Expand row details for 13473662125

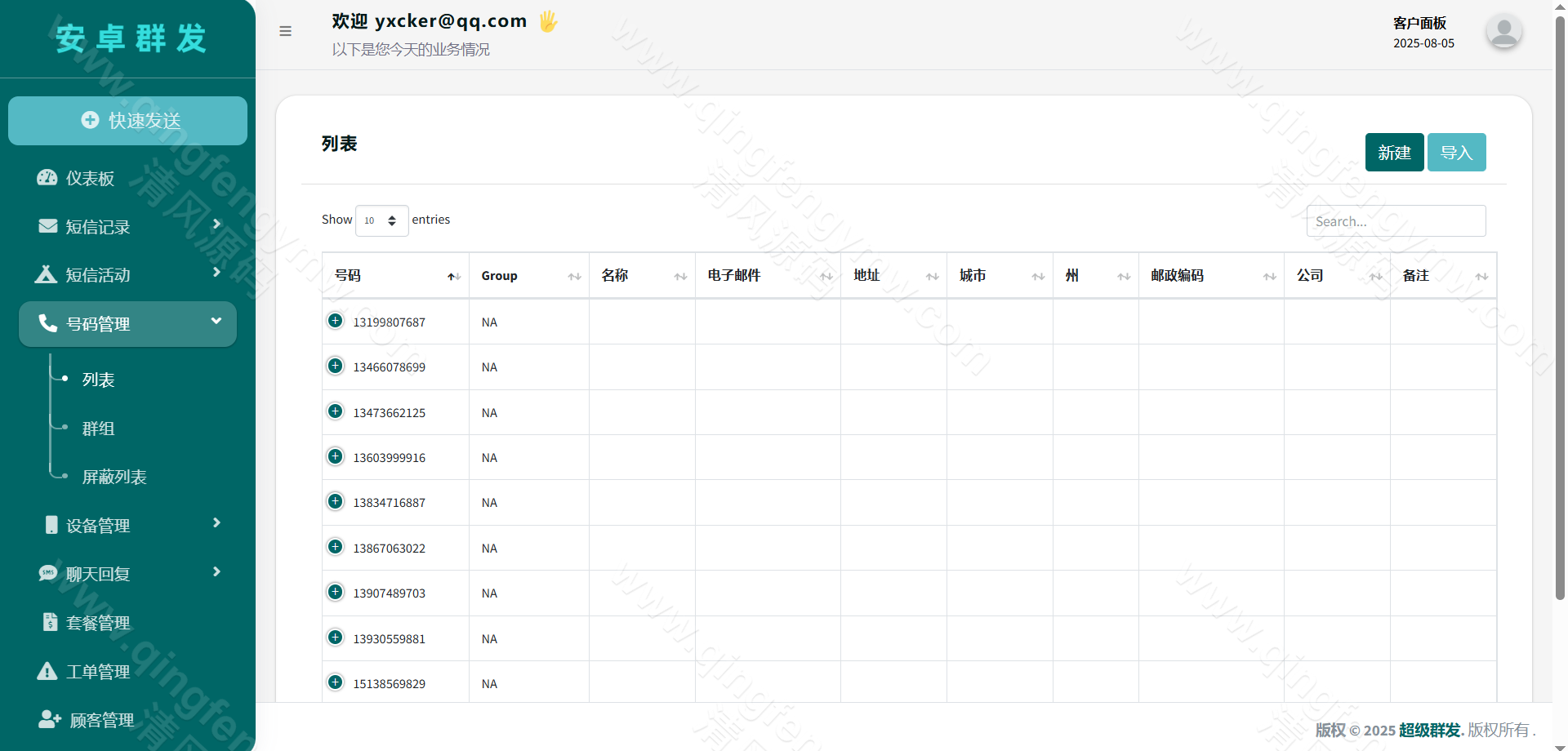pos(335,411)
